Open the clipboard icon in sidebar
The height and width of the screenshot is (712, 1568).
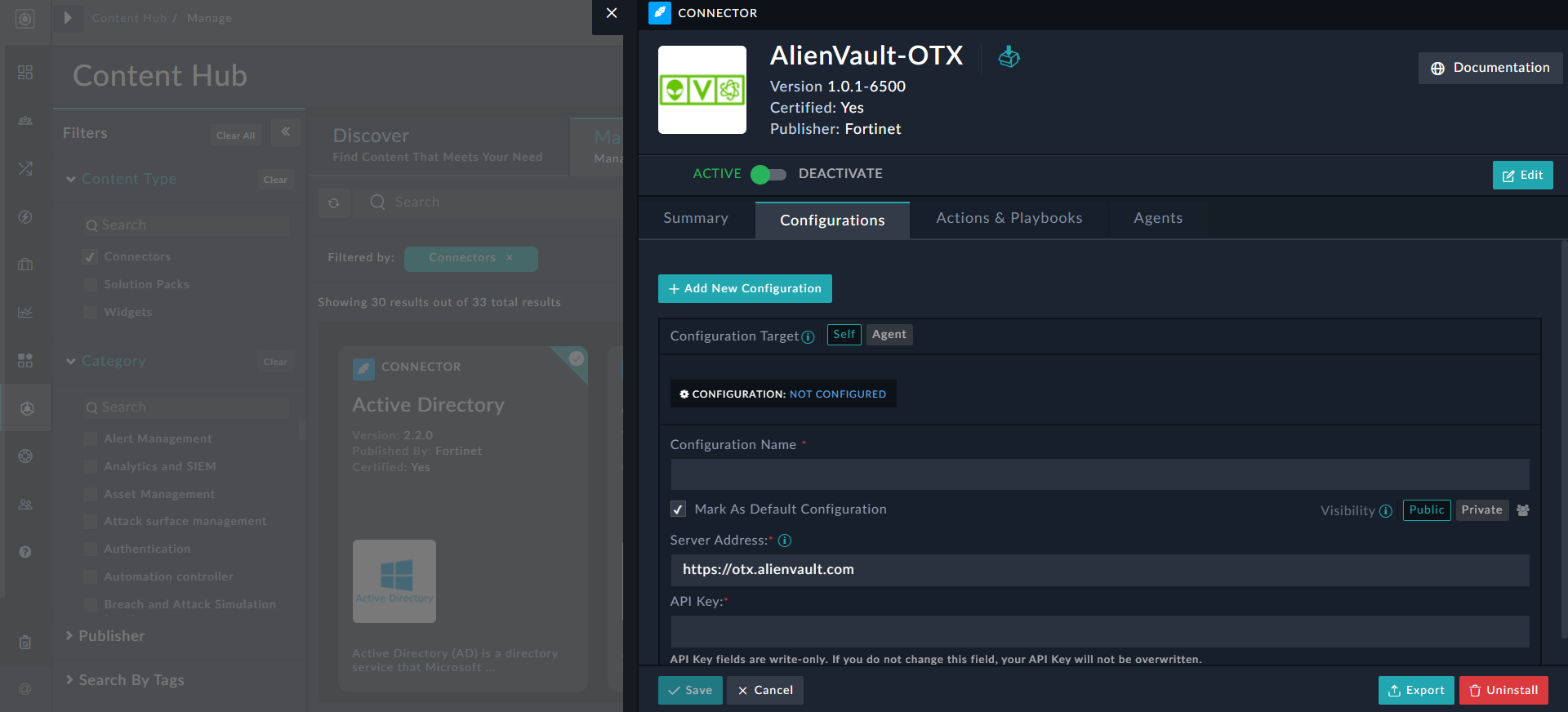pyautogui.click(x=25, y=643)
